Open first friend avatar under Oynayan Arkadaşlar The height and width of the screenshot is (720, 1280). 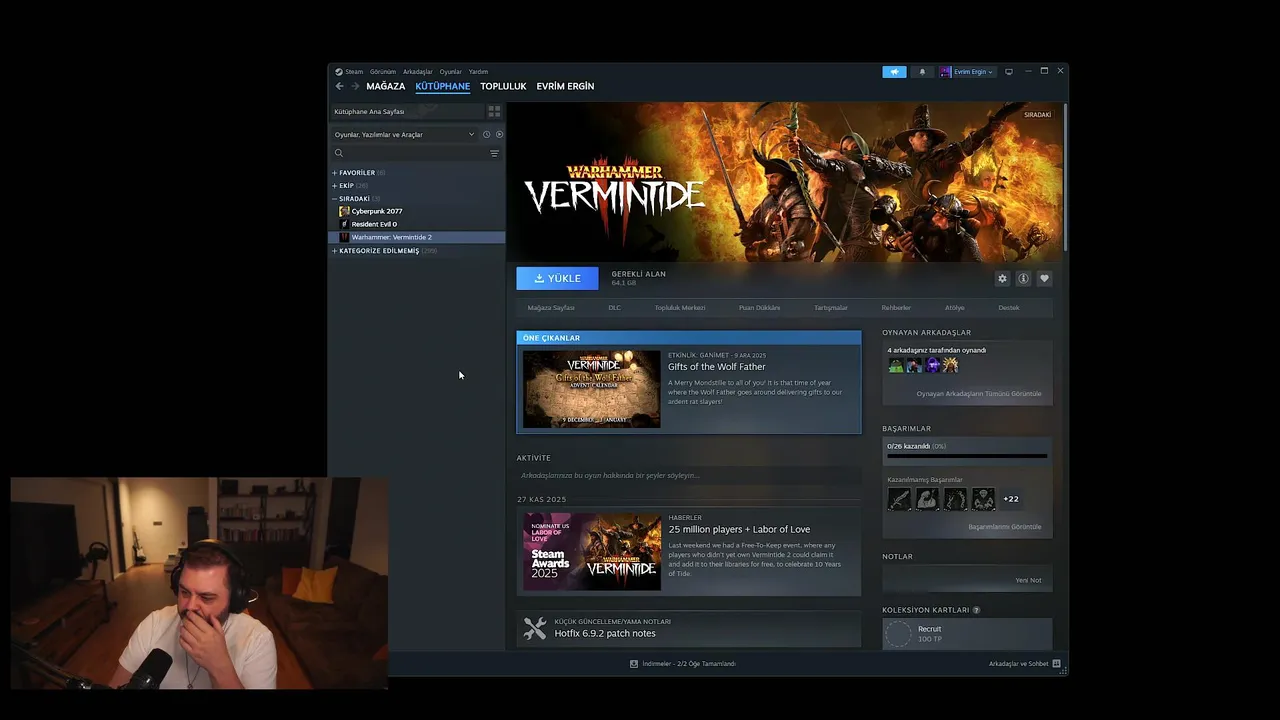896,366
